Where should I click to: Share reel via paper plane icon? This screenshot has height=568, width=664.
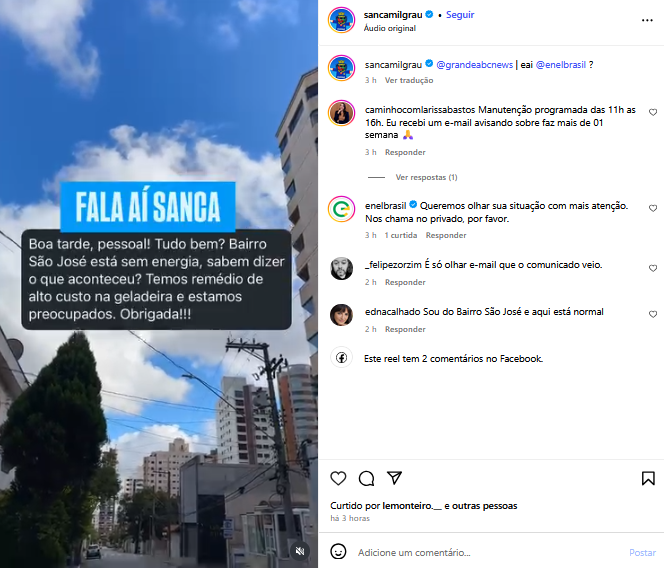[394, 478]
